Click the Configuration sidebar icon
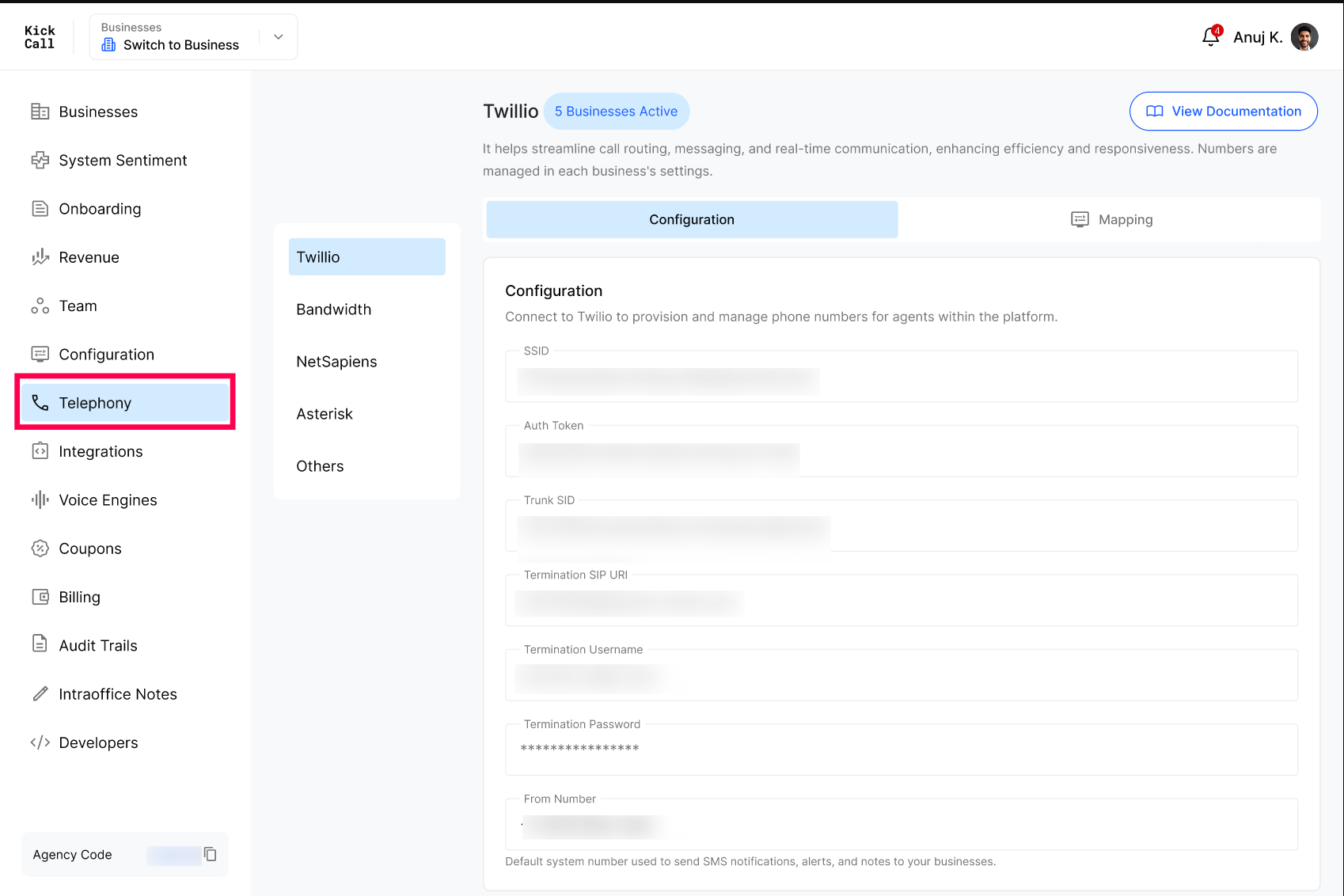The image size is (1344, 896). click(40, 354)
